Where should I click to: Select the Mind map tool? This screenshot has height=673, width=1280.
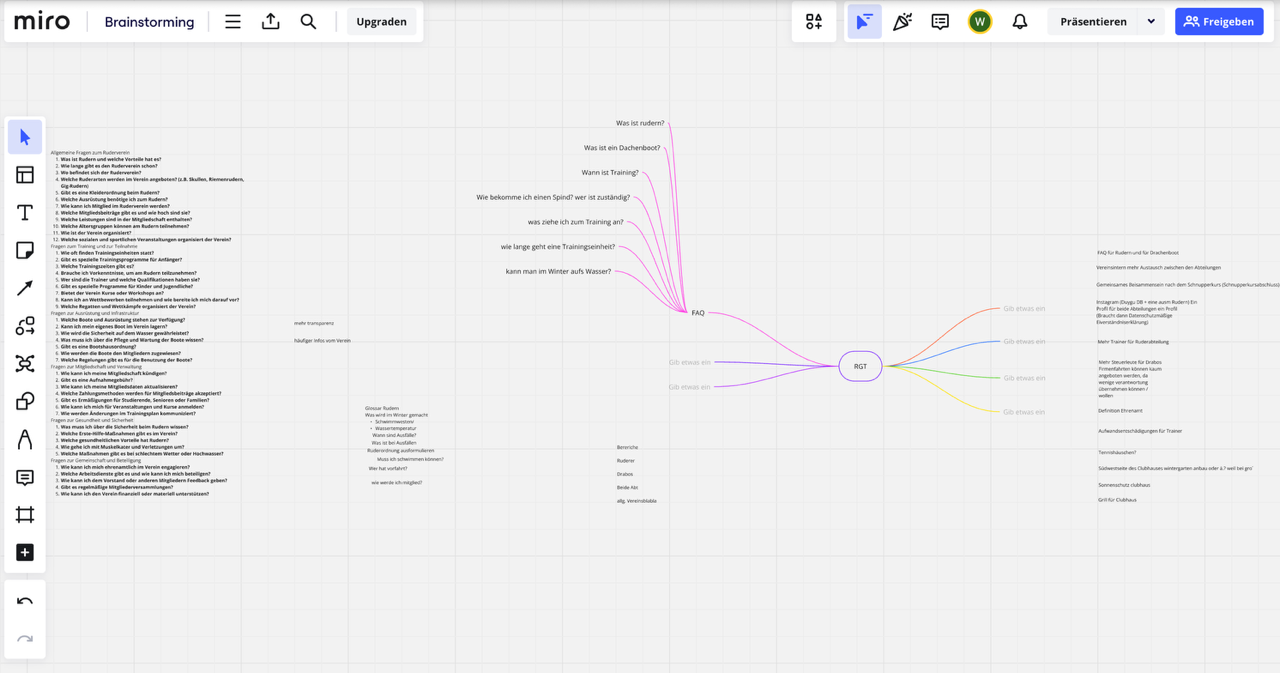click(25, 364)
